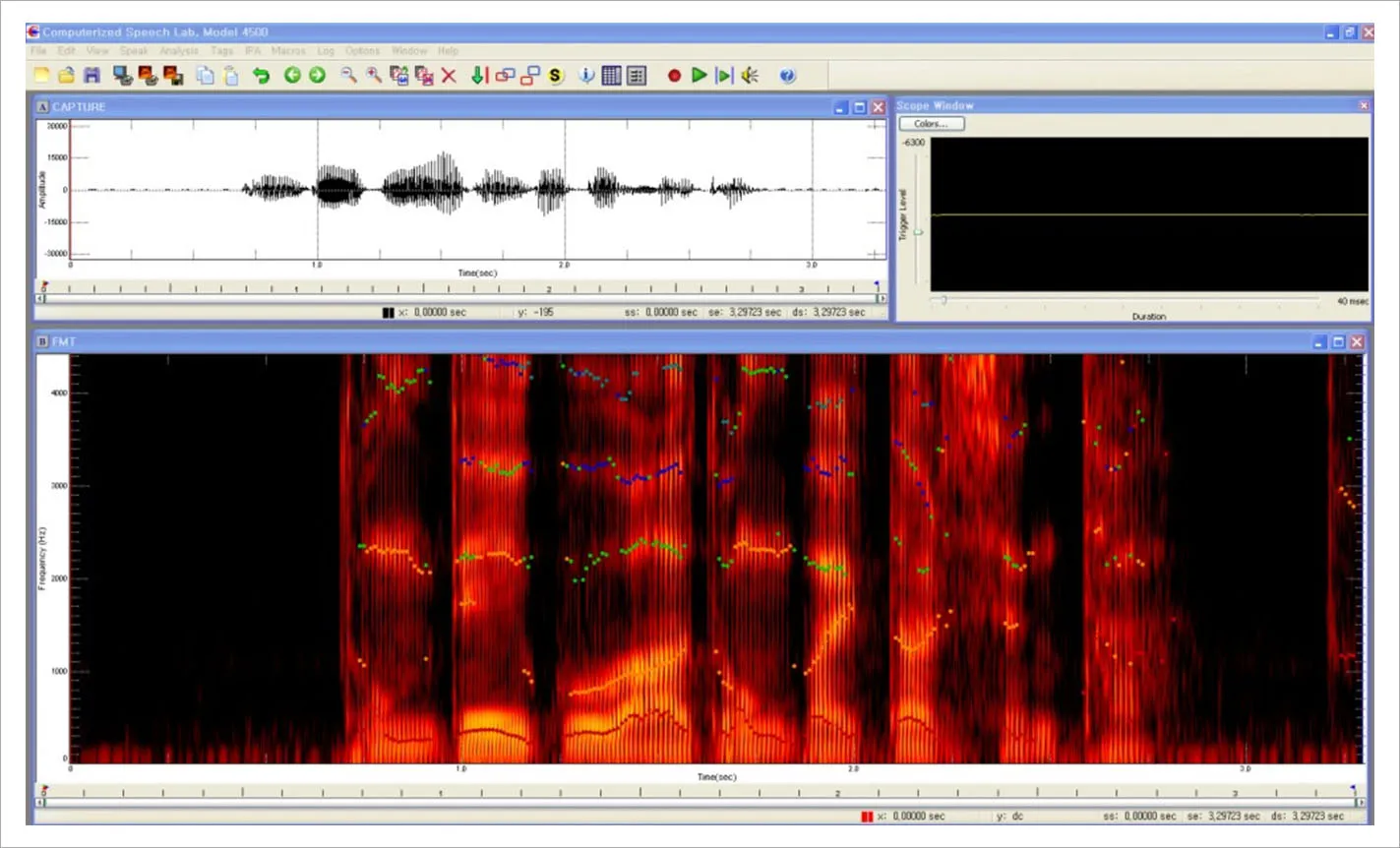
Task: Open the Analysis menu
Action: 179,51
